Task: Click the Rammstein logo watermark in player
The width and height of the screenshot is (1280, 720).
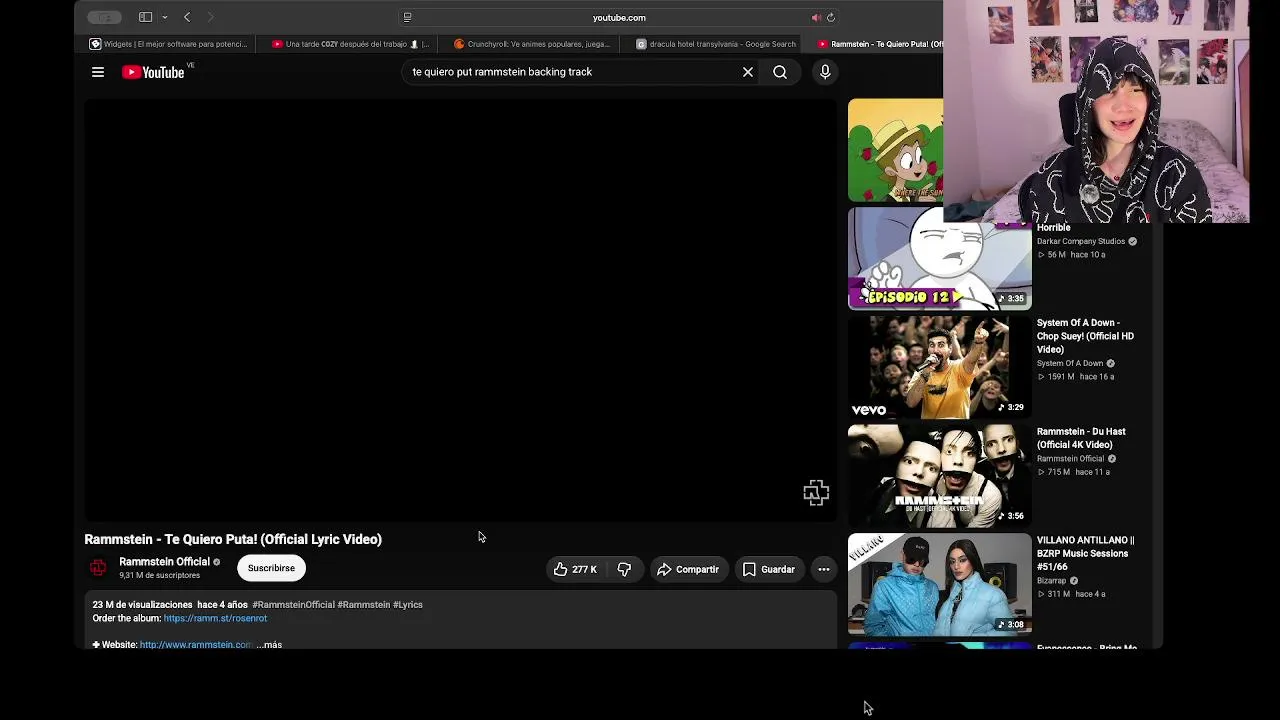Action: (816, 492)
